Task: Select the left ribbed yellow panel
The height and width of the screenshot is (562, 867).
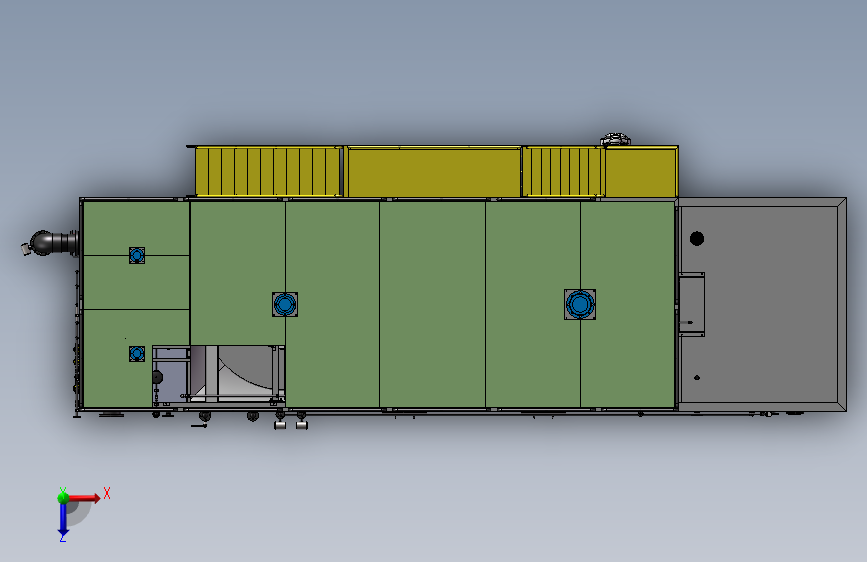Action: pyautogui.click(x=268, y=171)
